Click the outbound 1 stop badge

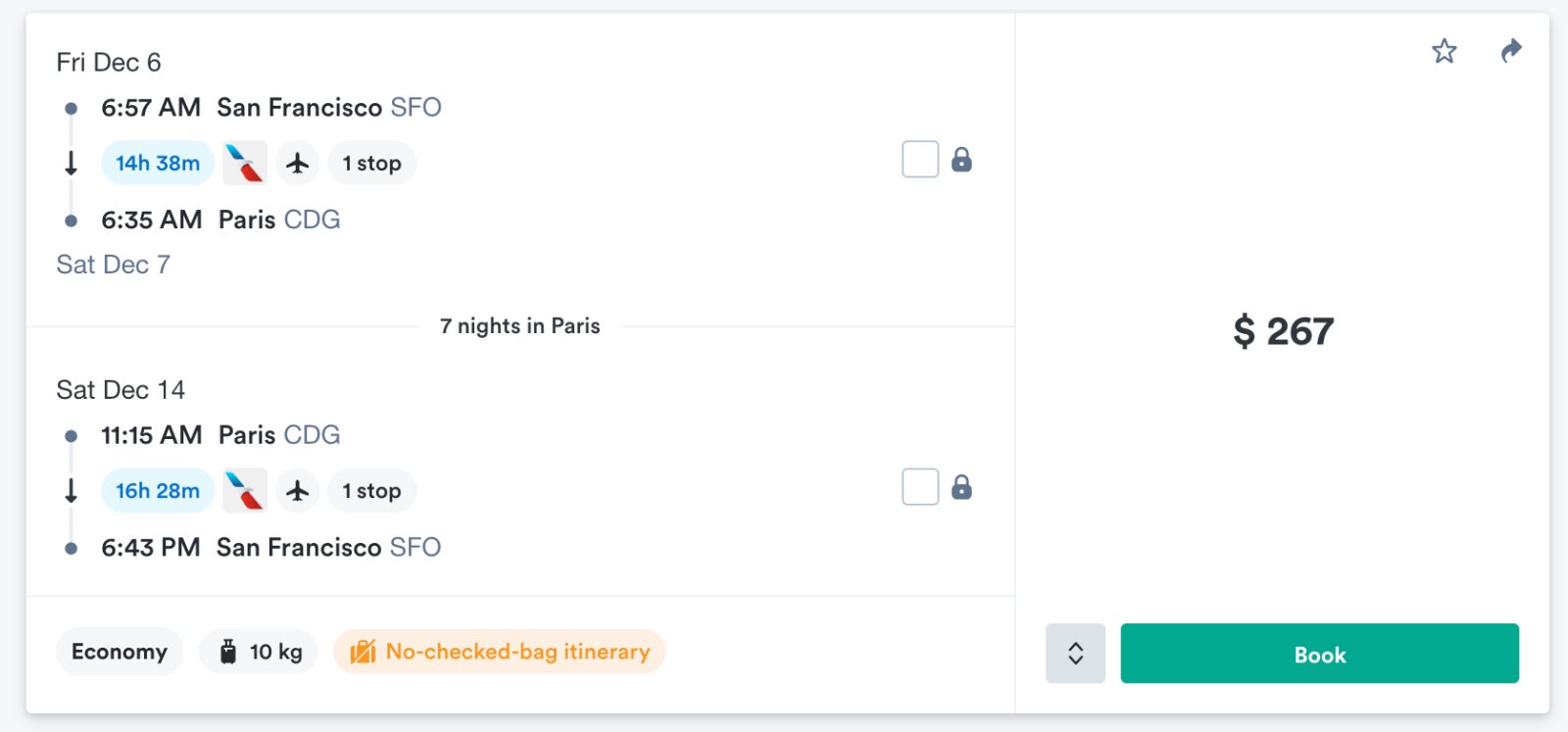tap(371, 163)
